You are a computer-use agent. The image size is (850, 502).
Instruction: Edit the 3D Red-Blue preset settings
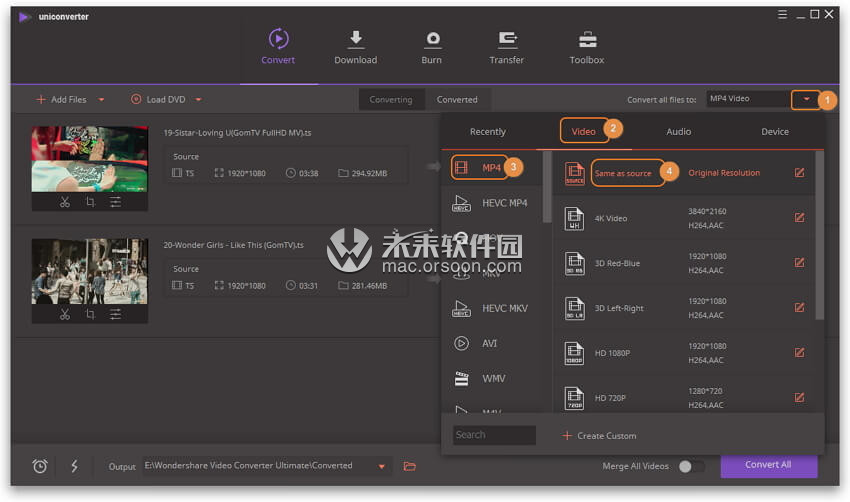click(800, 263)
